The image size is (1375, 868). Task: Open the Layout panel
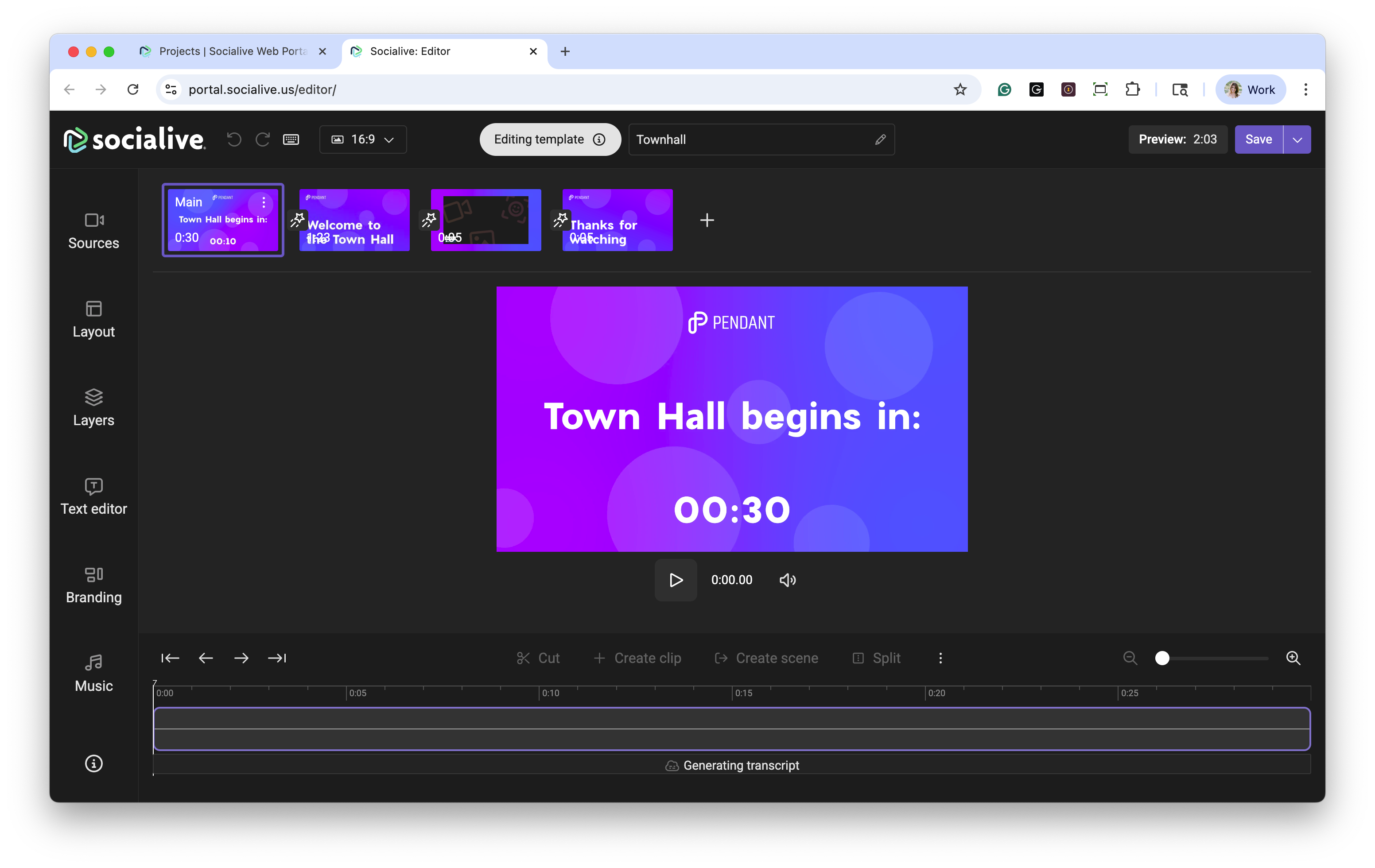93,319
